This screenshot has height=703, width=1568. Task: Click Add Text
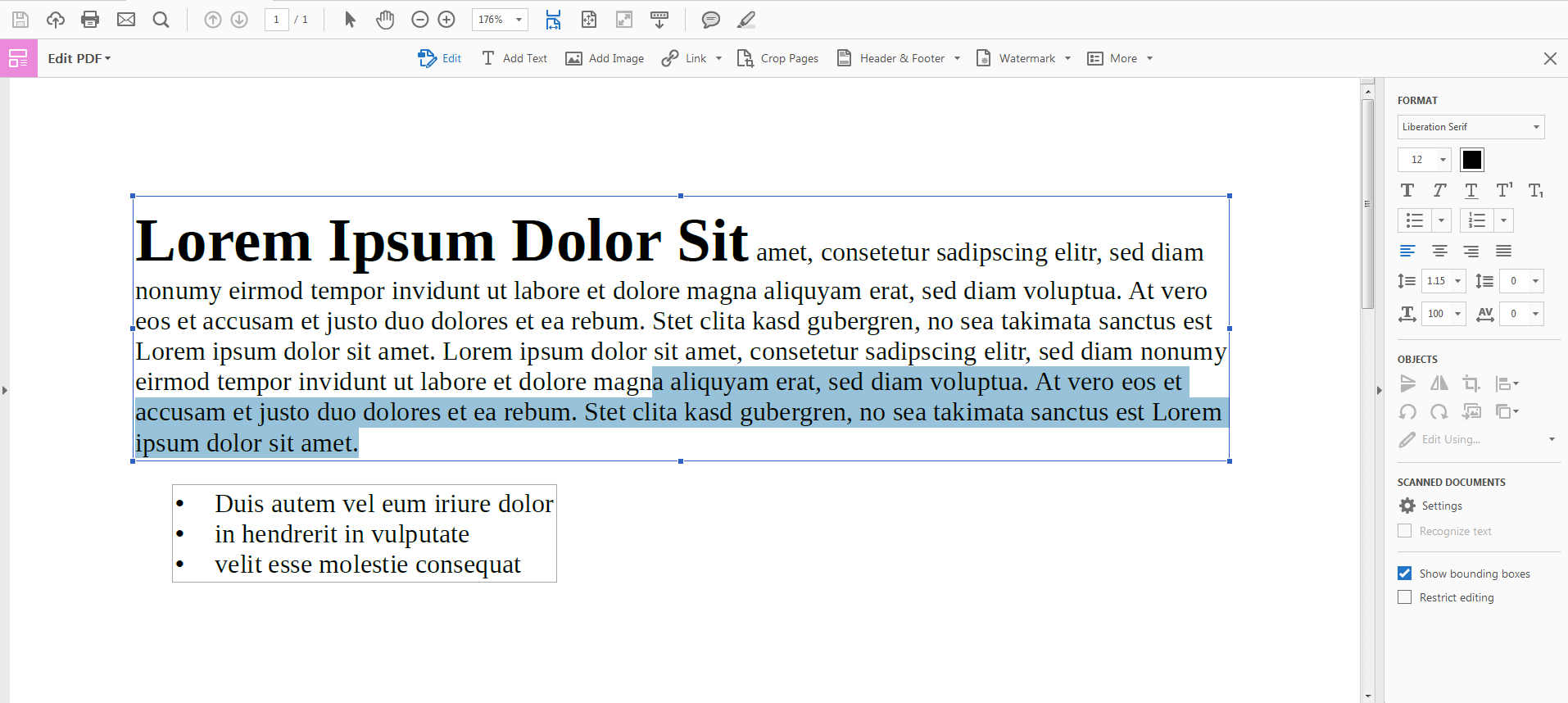coord(514,58)
